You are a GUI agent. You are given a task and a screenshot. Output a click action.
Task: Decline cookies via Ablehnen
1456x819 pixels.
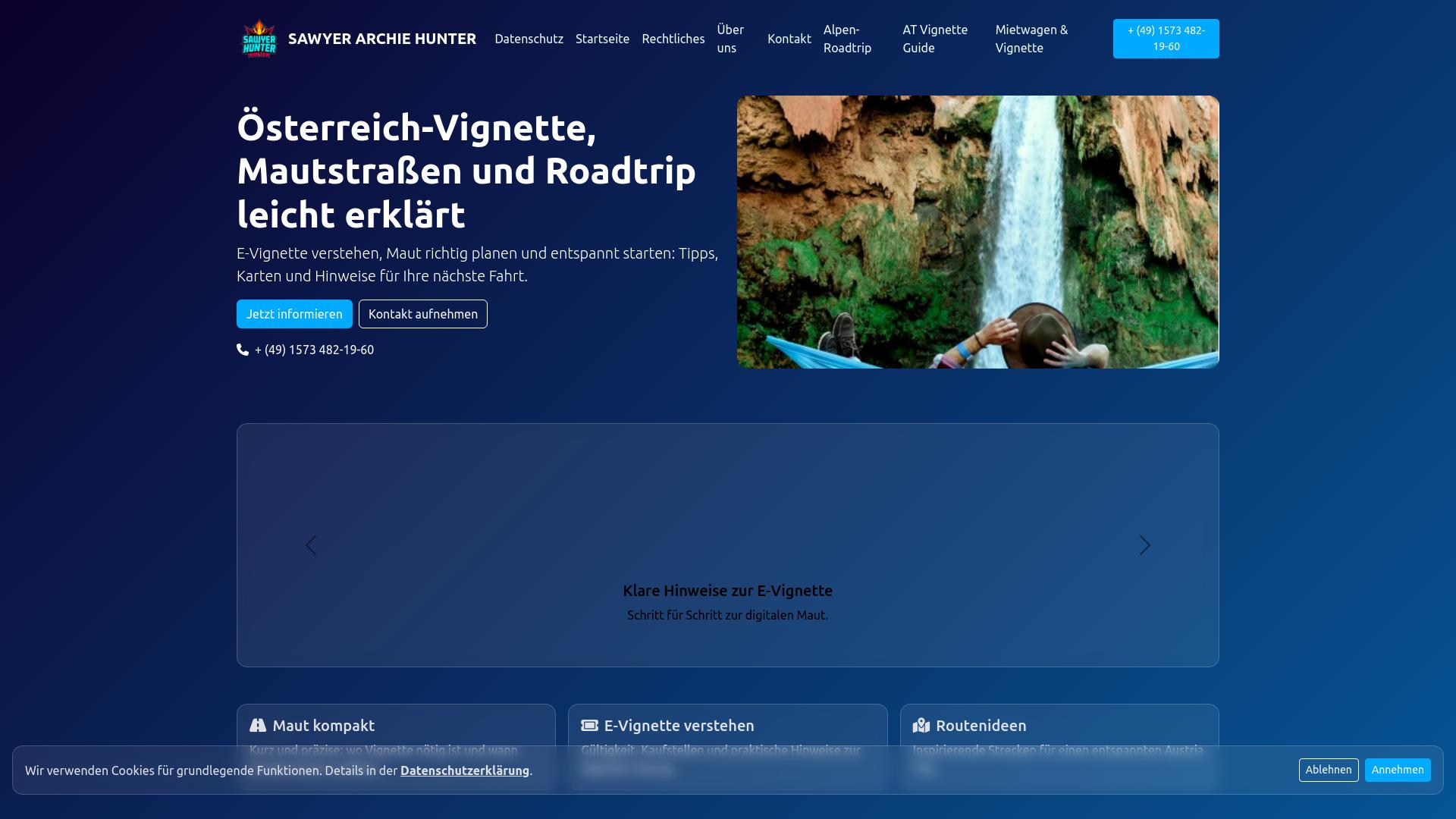point(1329,770)
